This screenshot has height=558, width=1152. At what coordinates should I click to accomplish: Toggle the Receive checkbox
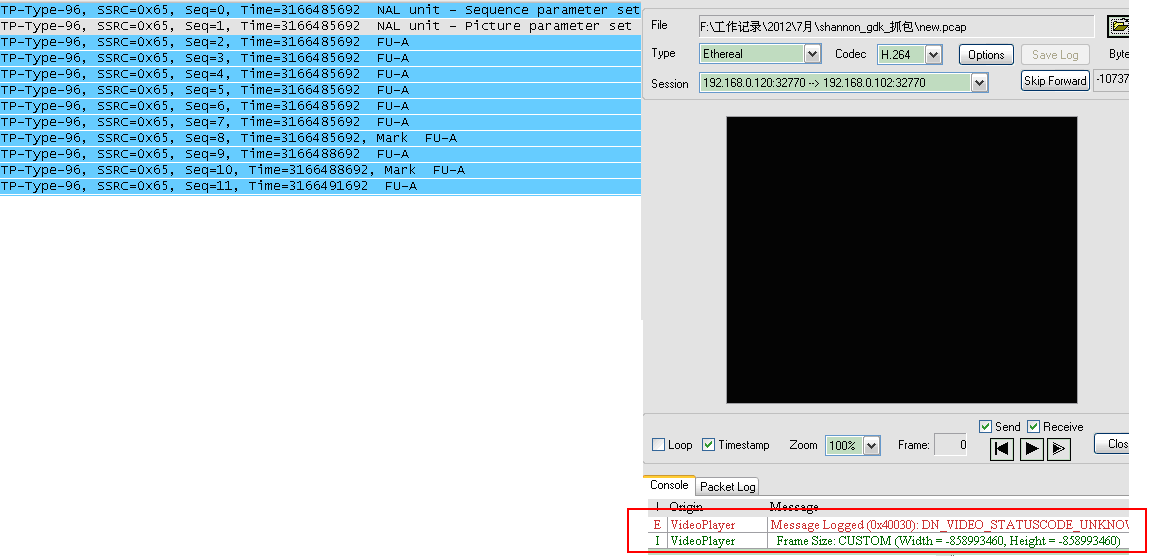pos(1033,427)
